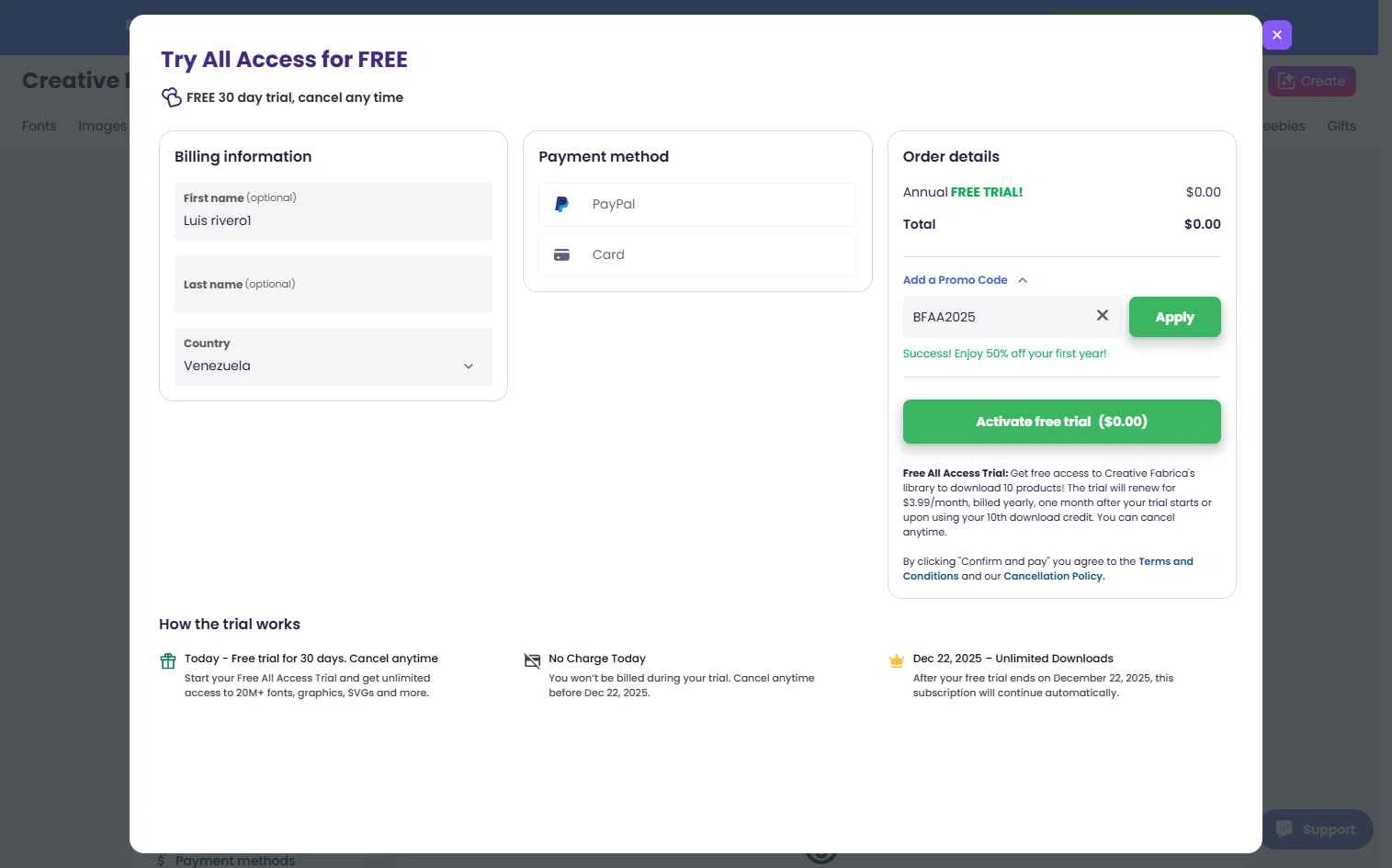Click the 'Annual FREE TRIAL!' order line

1061,192
